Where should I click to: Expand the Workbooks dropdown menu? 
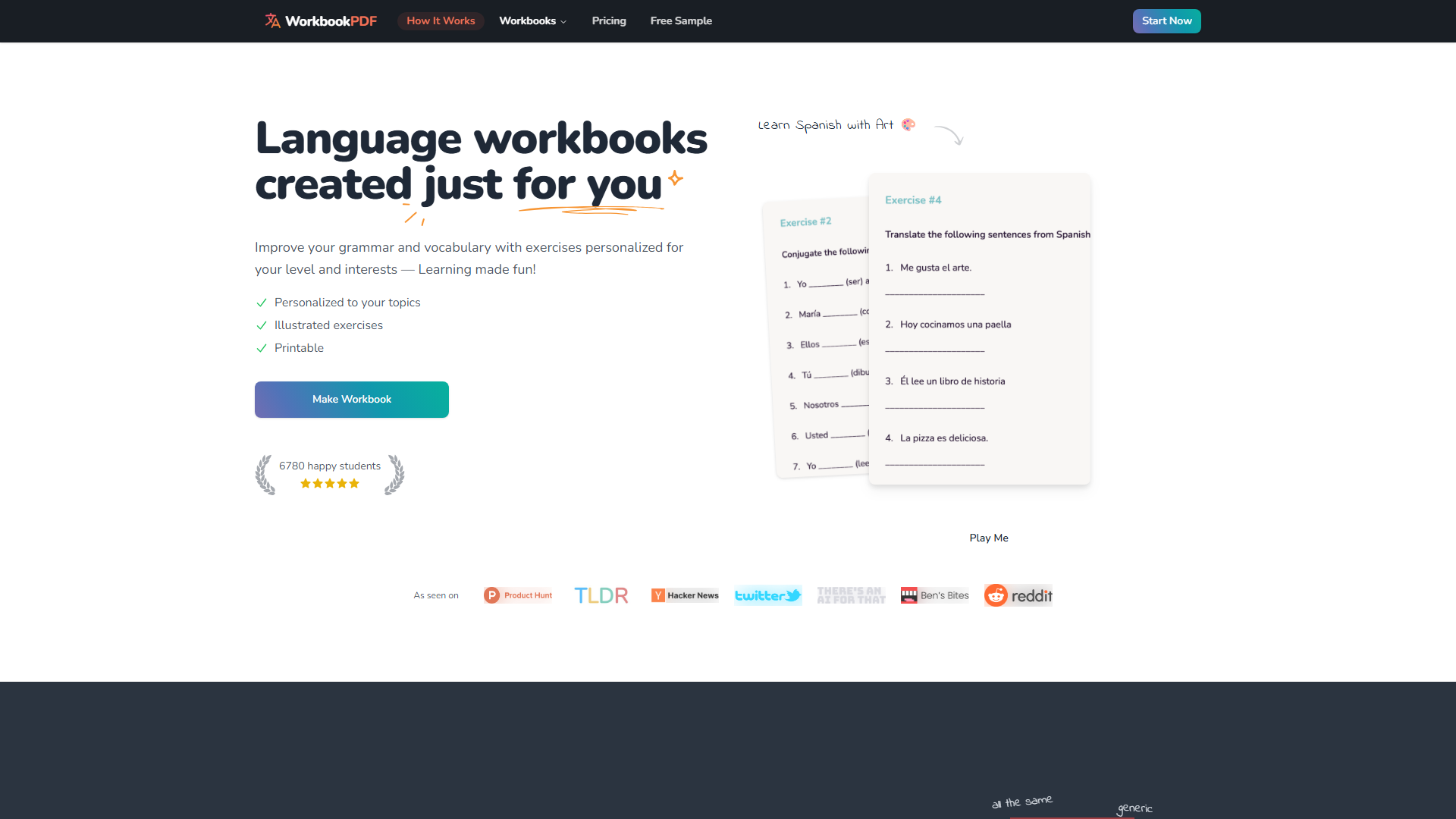(x=528, y=20)
